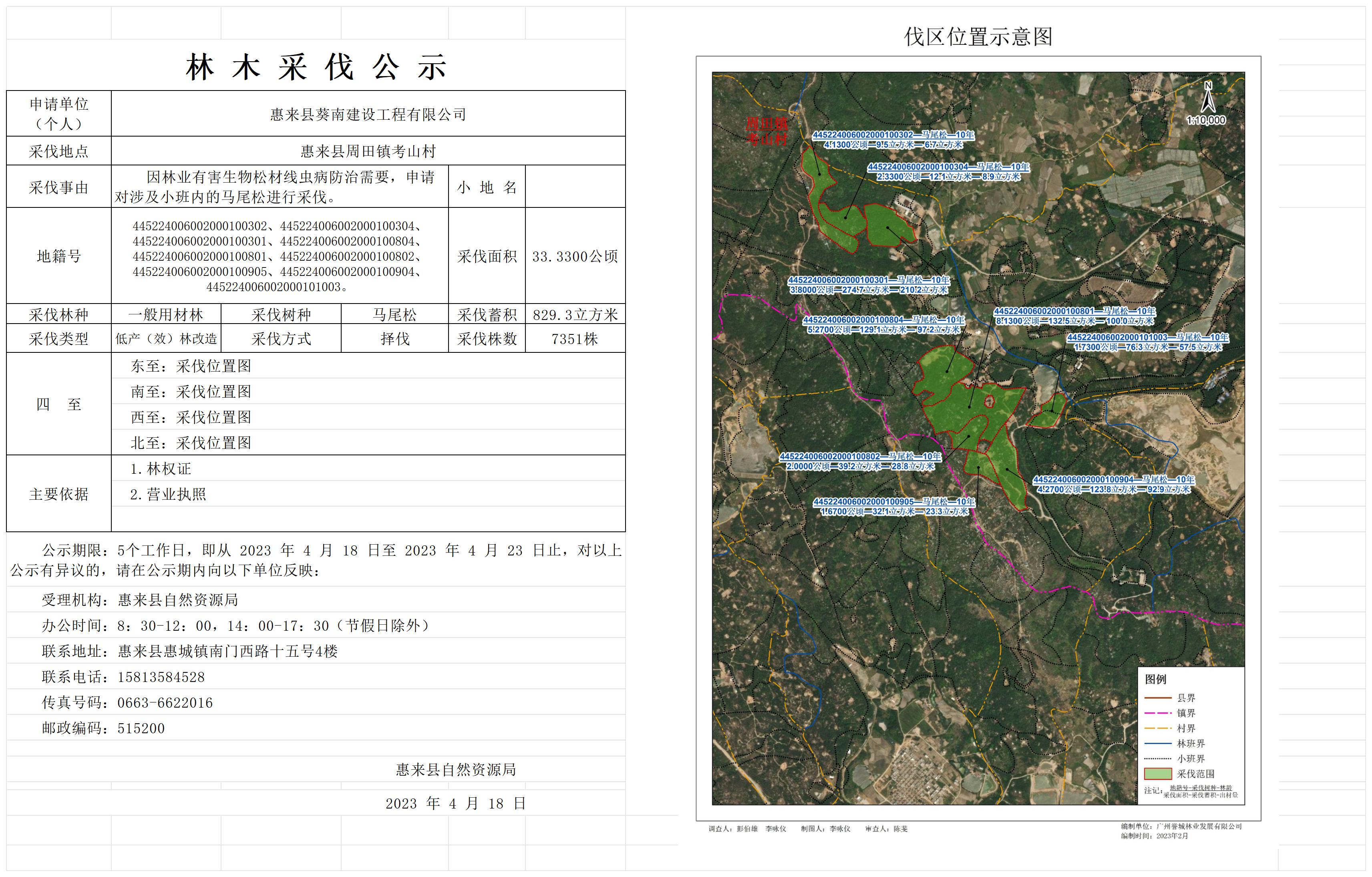Viewport: 1372px width, 877px height.
Task: Click the 择伐 felling method cell
Action: pos(395,339)
